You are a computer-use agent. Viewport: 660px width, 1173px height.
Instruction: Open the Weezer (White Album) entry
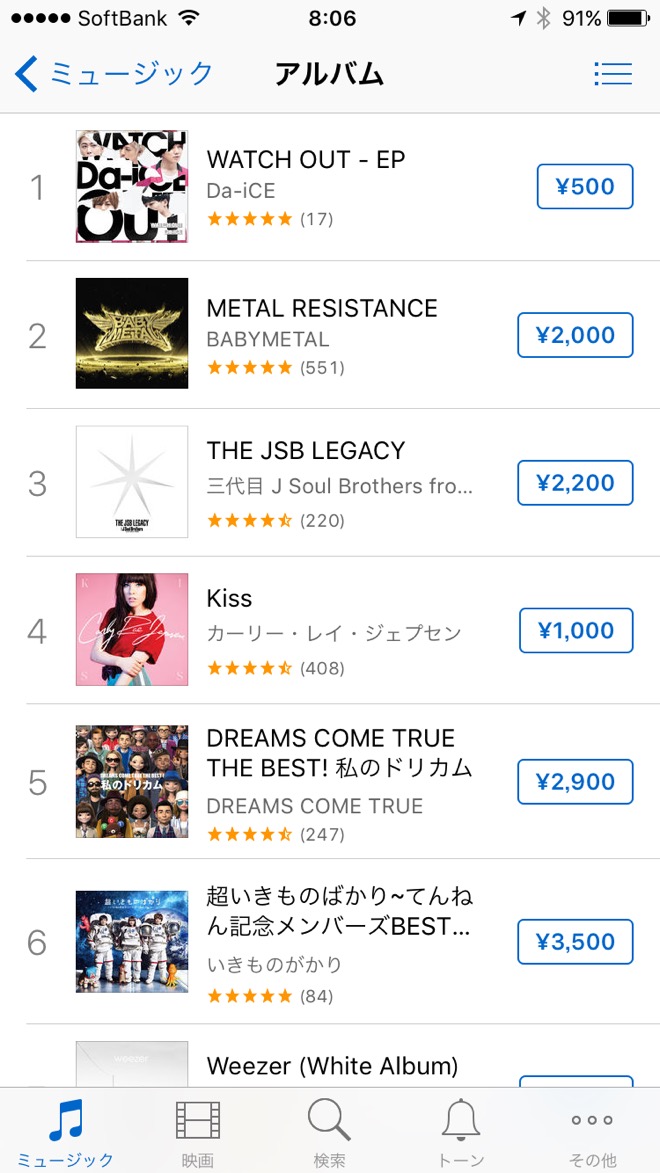pyautogui.click(x=332, y=1066)
